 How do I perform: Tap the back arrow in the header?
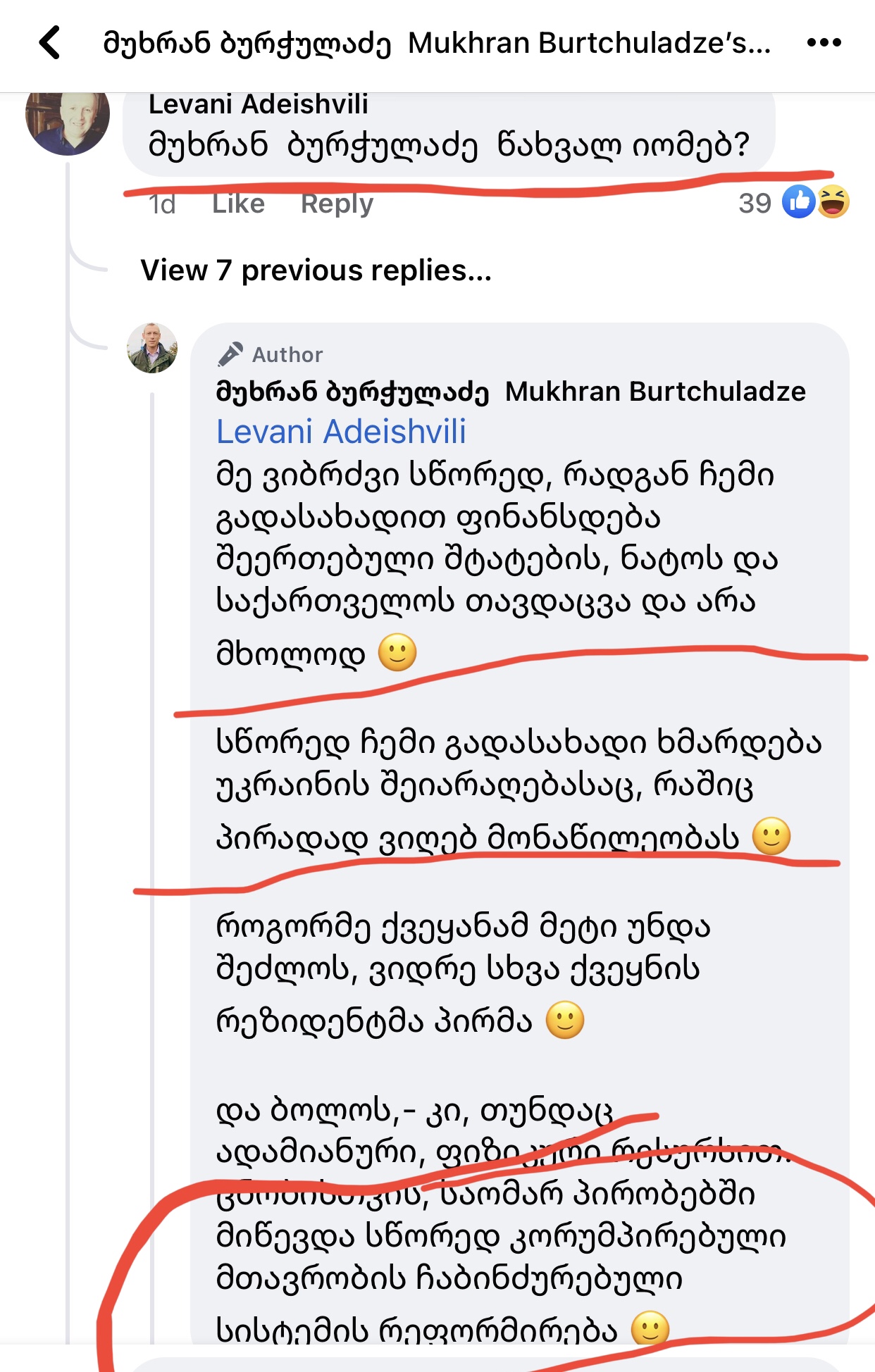(x=50, y=43)
